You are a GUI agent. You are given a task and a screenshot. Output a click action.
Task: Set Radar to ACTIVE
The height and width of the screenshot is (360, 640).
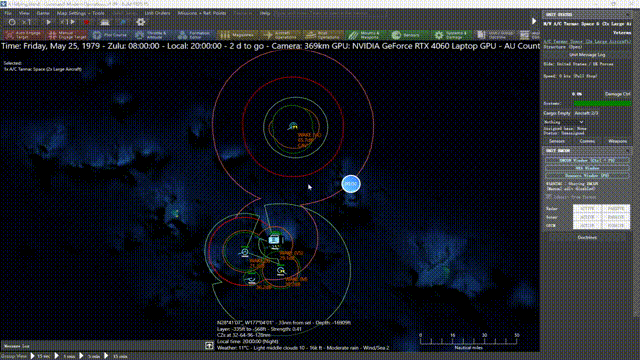point(587,209)
